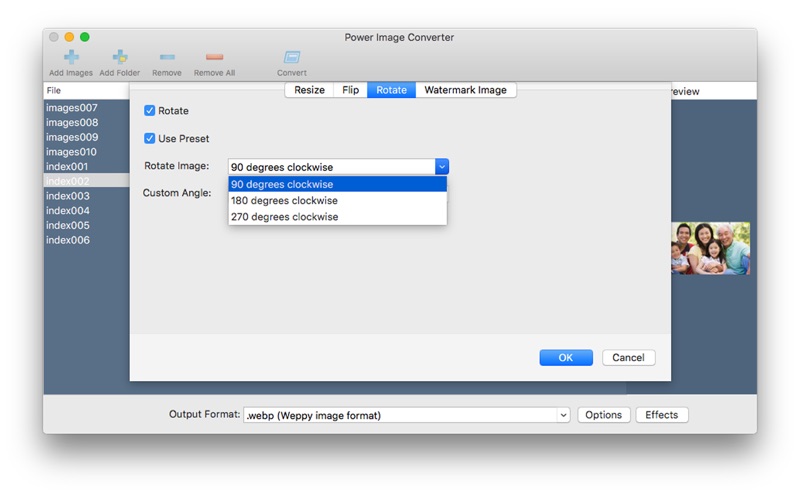Open the Options button
This screenshot has height=500, width=800.
click(604, 415)
